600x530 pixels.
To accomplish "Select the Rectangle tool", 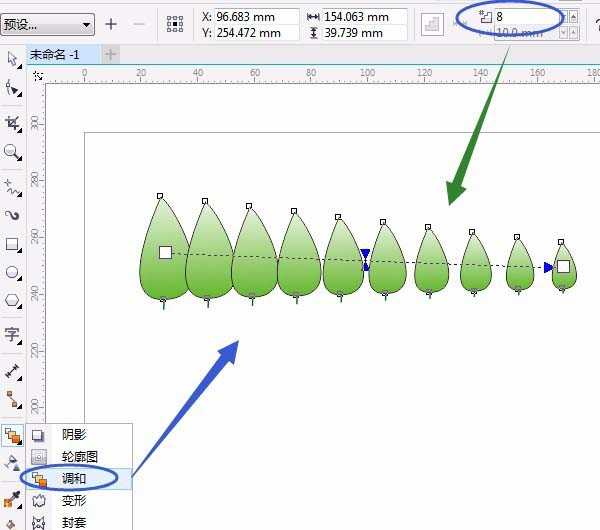I will coord(12,244).
